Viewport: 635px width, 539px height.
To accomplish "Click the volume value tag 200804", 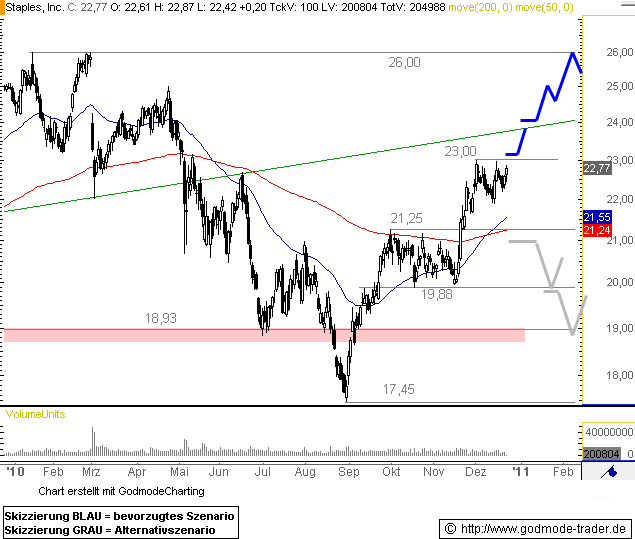I will tap(601, 454).
